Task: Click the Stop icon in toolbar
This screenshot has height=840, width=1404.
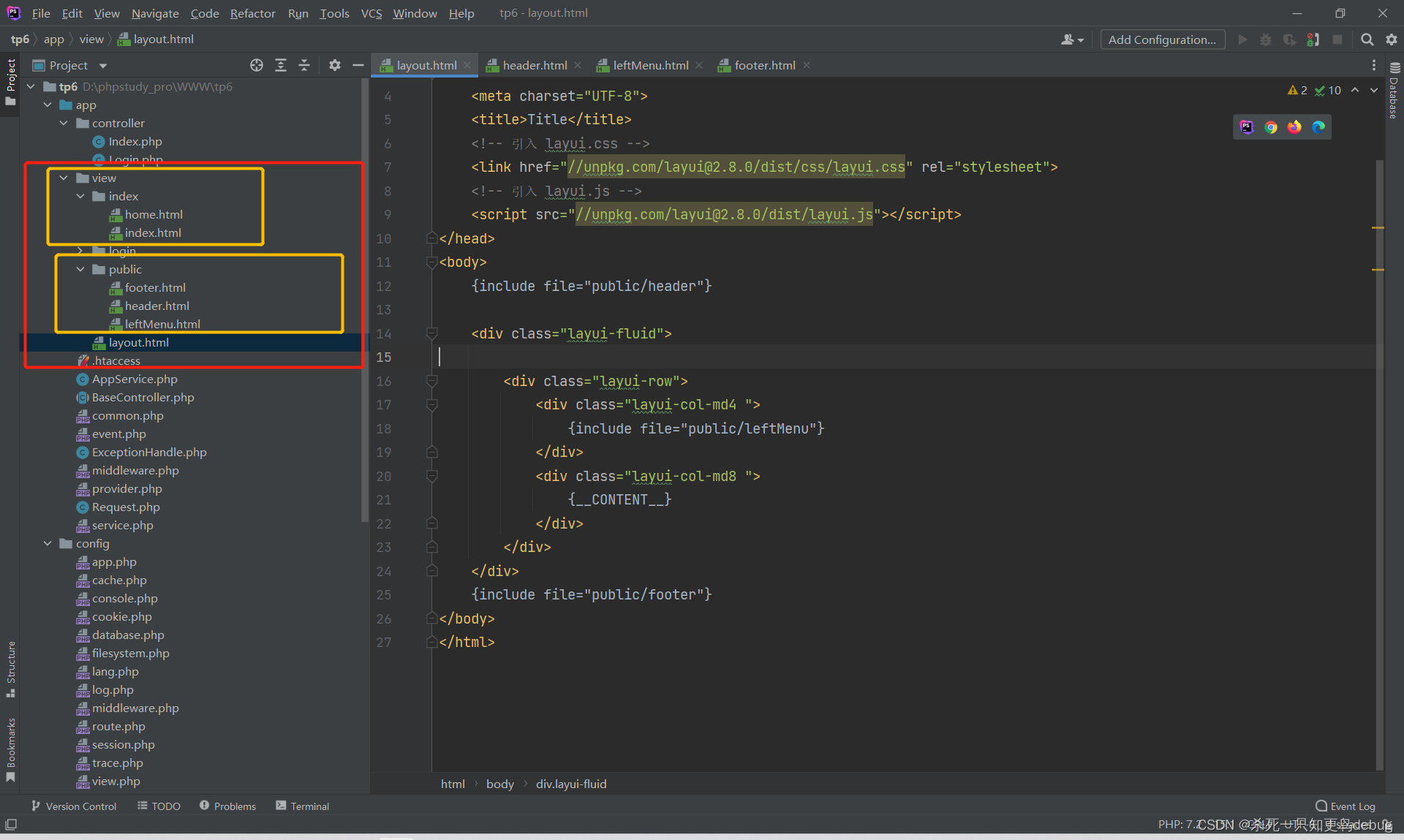Action: [x=1337, y=39]
